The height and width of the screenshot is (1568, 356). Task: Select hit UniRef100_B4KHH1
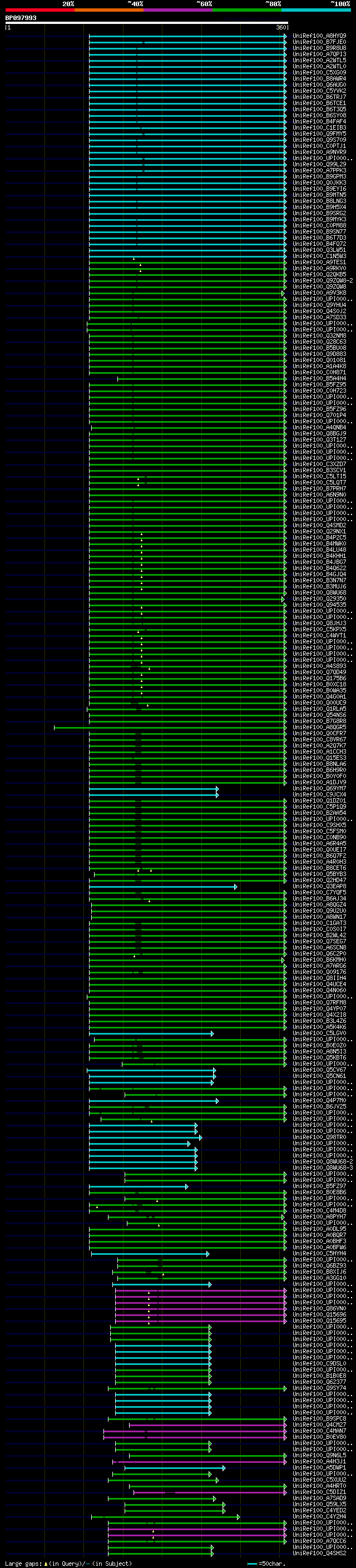tap(319, 556)
